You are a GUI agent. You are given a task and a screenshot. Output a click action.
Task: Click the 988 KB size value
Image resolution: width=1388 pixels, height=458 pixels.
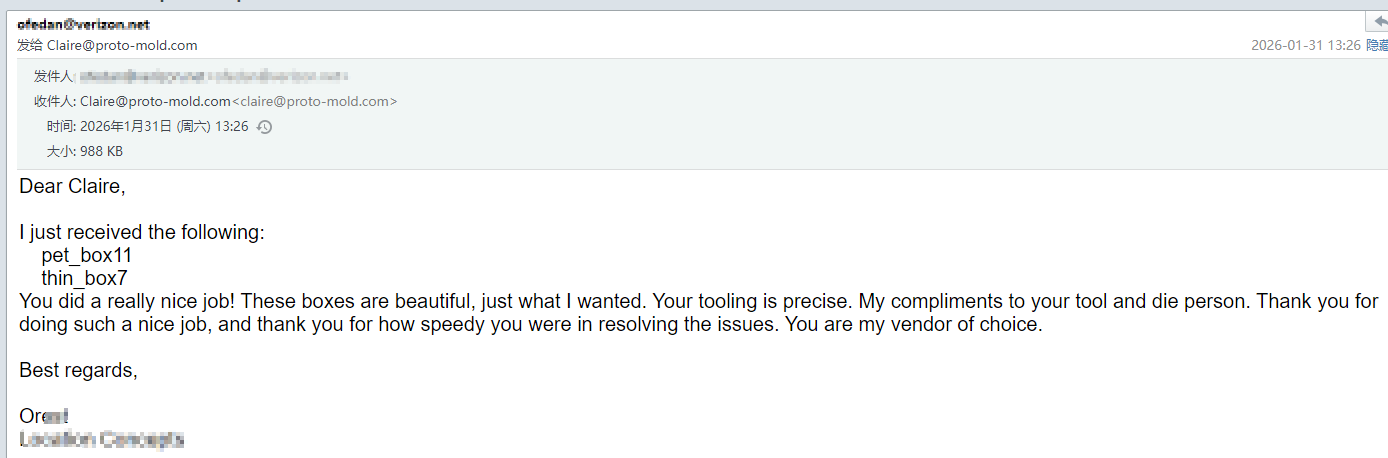click(x=101, y=152)
